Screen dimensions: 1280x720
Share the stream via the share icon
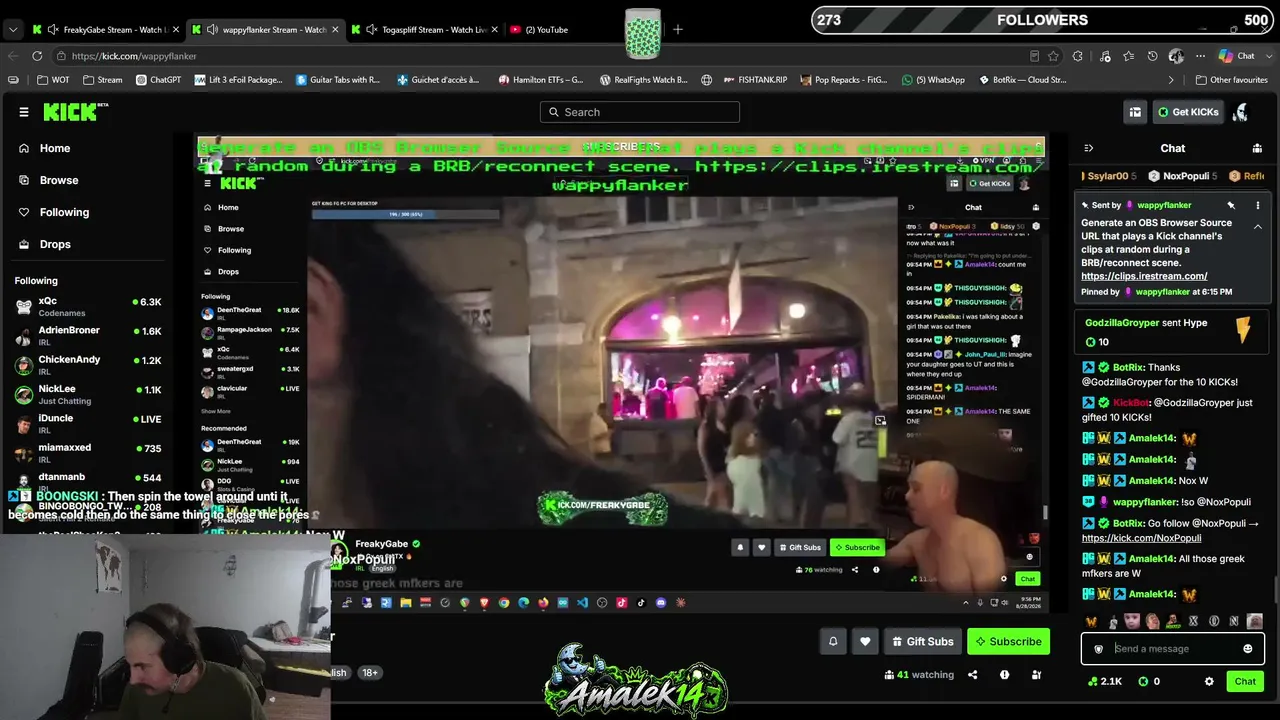click(972, 675)
